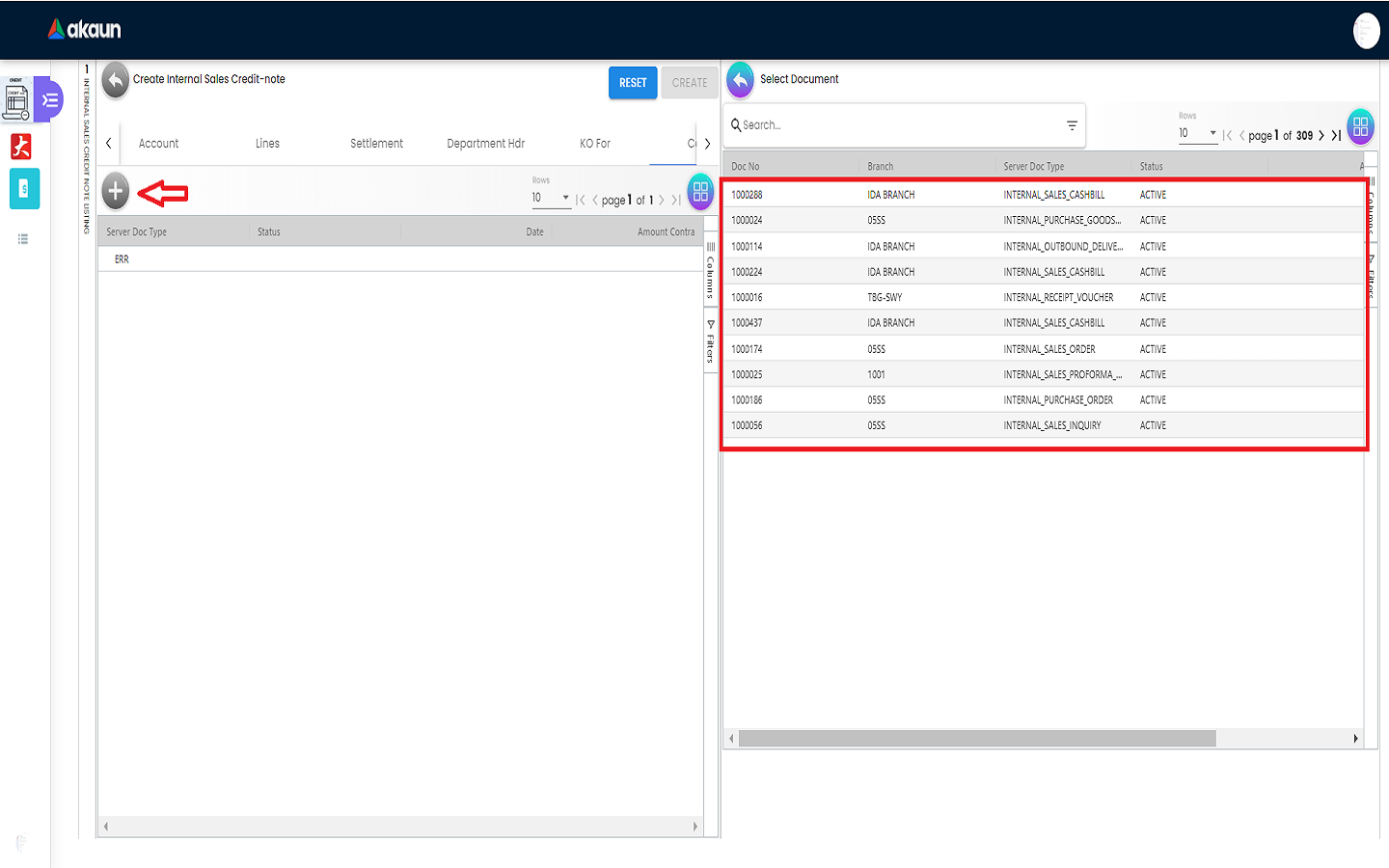Click back arrow beside Create Internal Sales Credit-note
Viewport: 1389px width, 868px height.
click(116, 81)
